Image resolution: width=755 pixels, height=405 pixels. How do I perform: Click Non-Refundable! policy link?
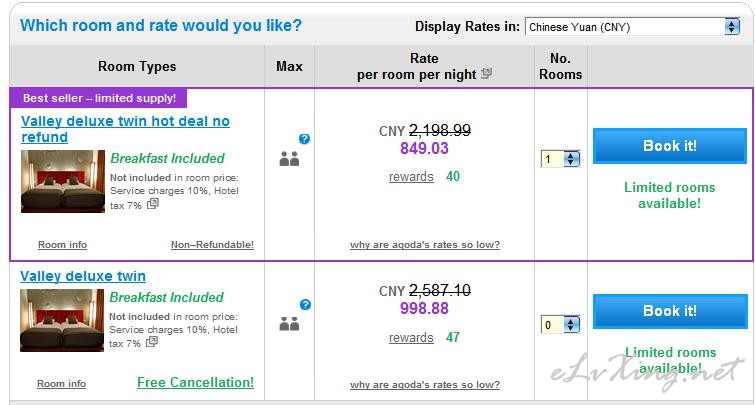[212, 245]
